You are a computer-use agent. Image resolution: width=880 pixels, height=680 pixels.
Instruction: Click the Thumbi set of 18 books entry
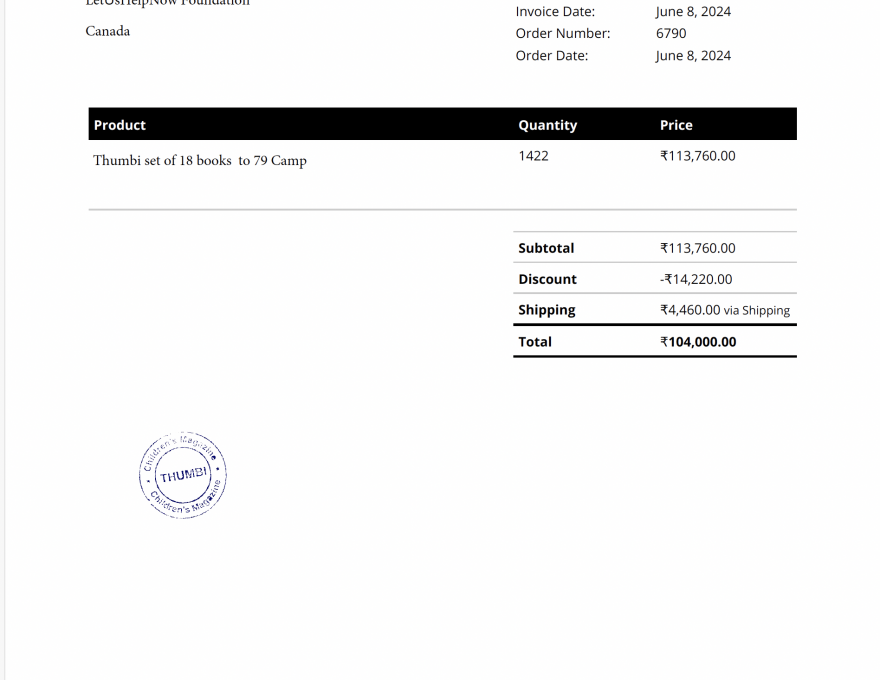tap(200, 160)
